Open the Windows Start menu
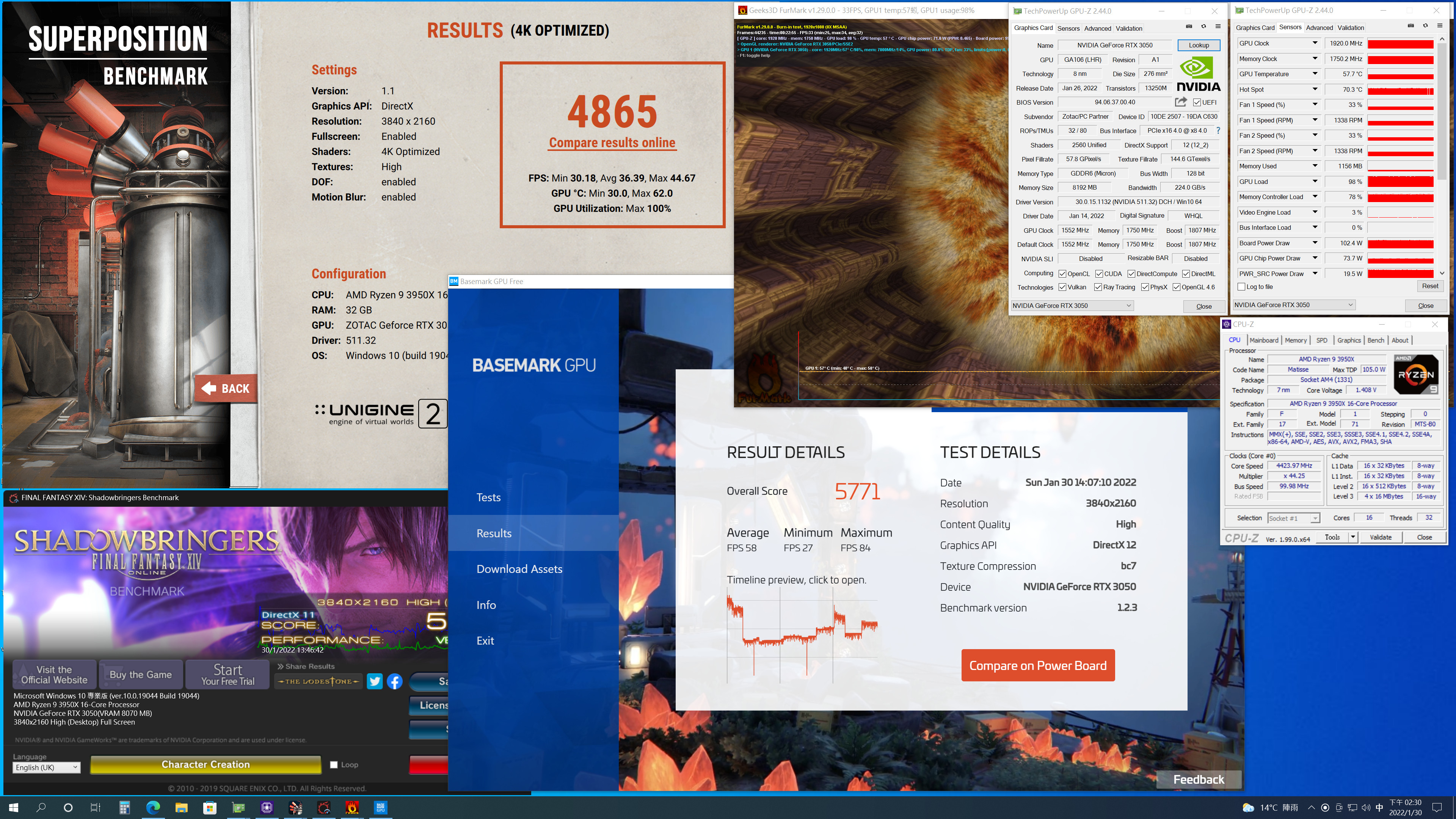The image size is (1456, 819). [14, 807]
